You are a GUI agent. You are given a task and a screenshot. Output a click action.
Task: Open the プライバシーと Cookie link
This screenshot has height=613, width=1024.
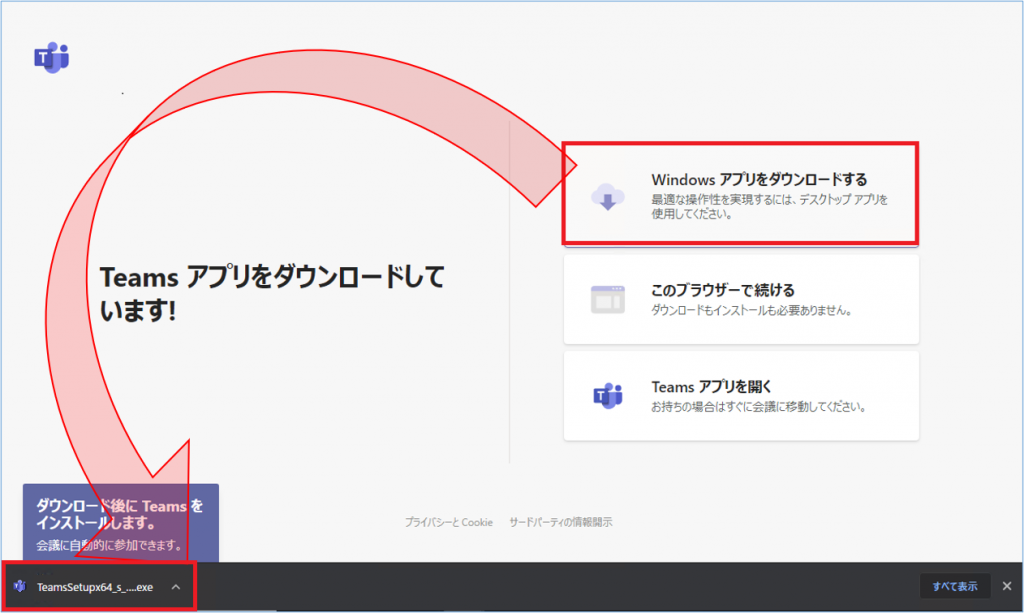point(448,522)
